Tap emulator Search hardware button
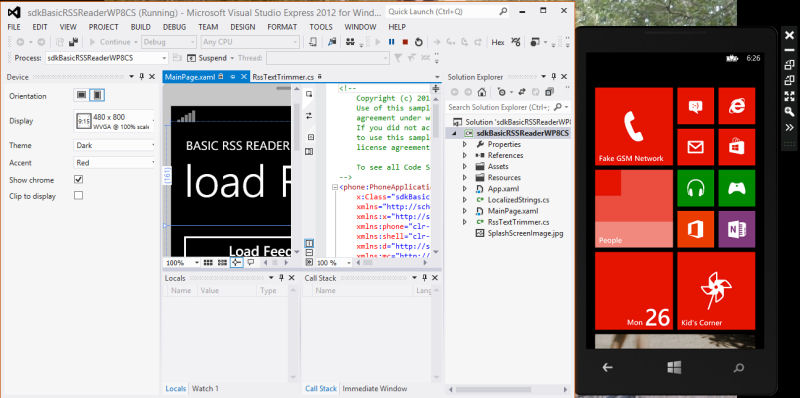The width and height of the screenshot is (800, 398). [738, 367]
